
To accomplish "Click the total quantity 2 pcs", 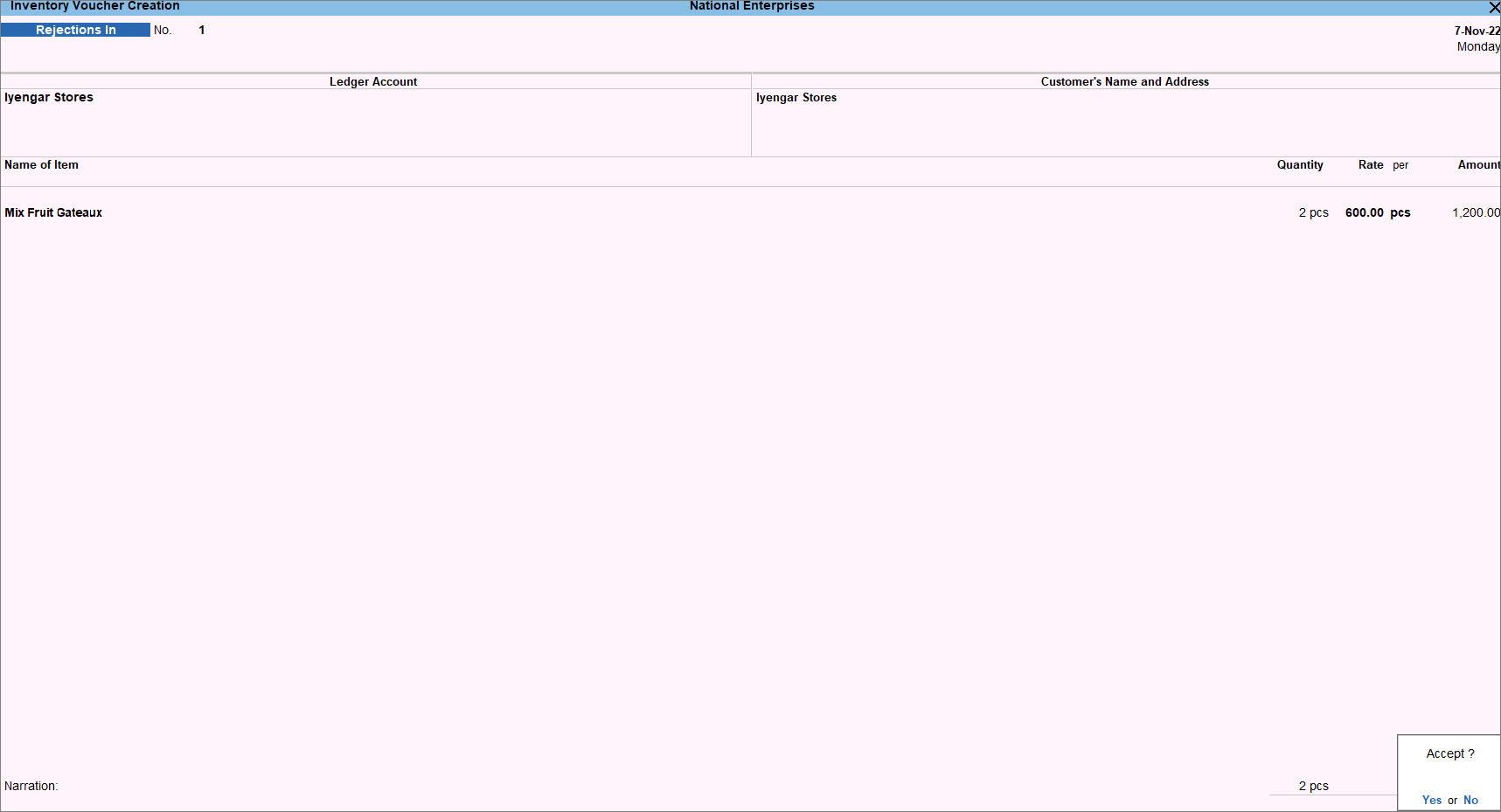I will coord(1313,786).
